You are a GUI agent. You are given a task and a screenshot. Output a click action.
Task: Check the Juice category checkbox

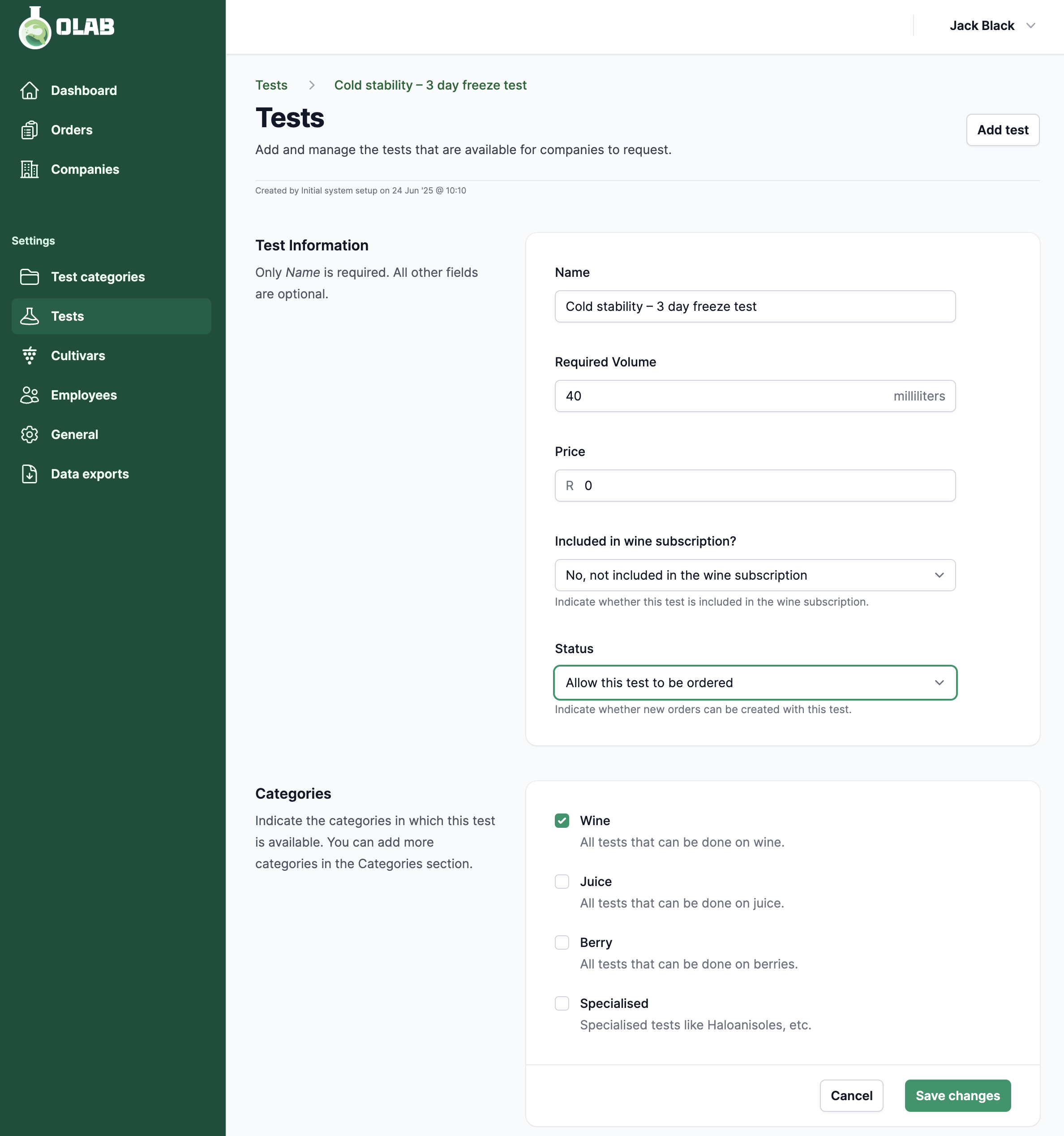click(x=562, y=882)
